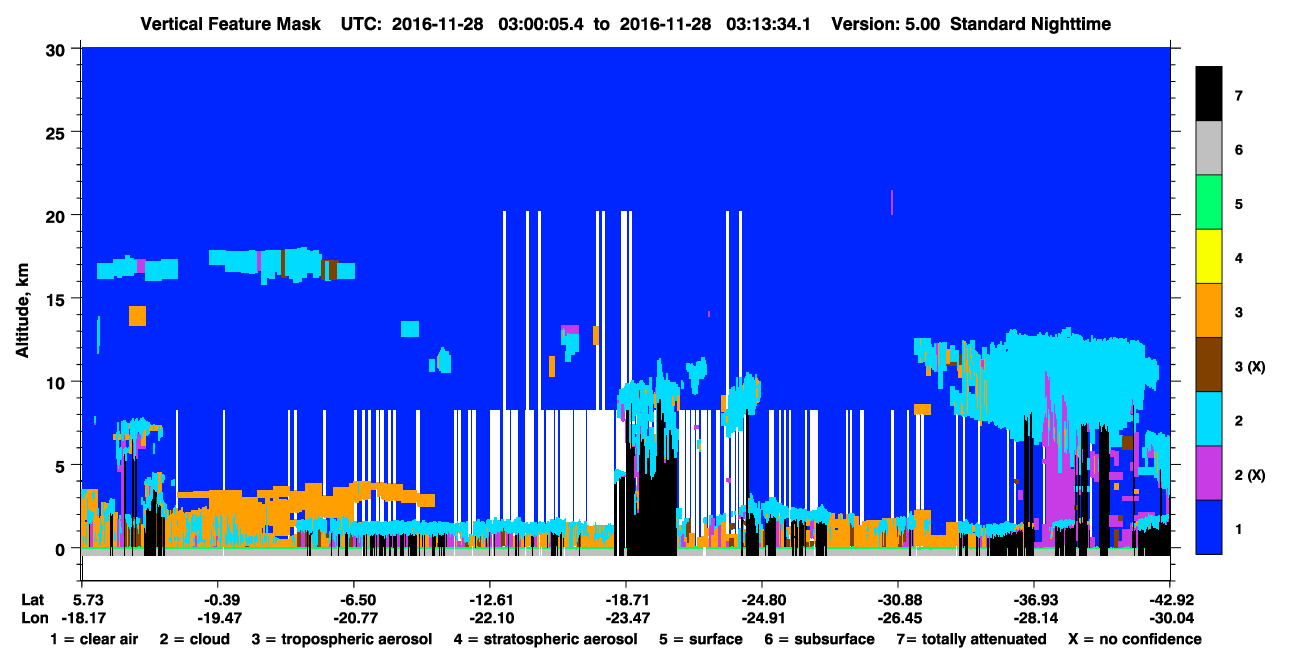Click the orange legend swatch labeled 3
1300x667 pixels.
pos(1209,311)
